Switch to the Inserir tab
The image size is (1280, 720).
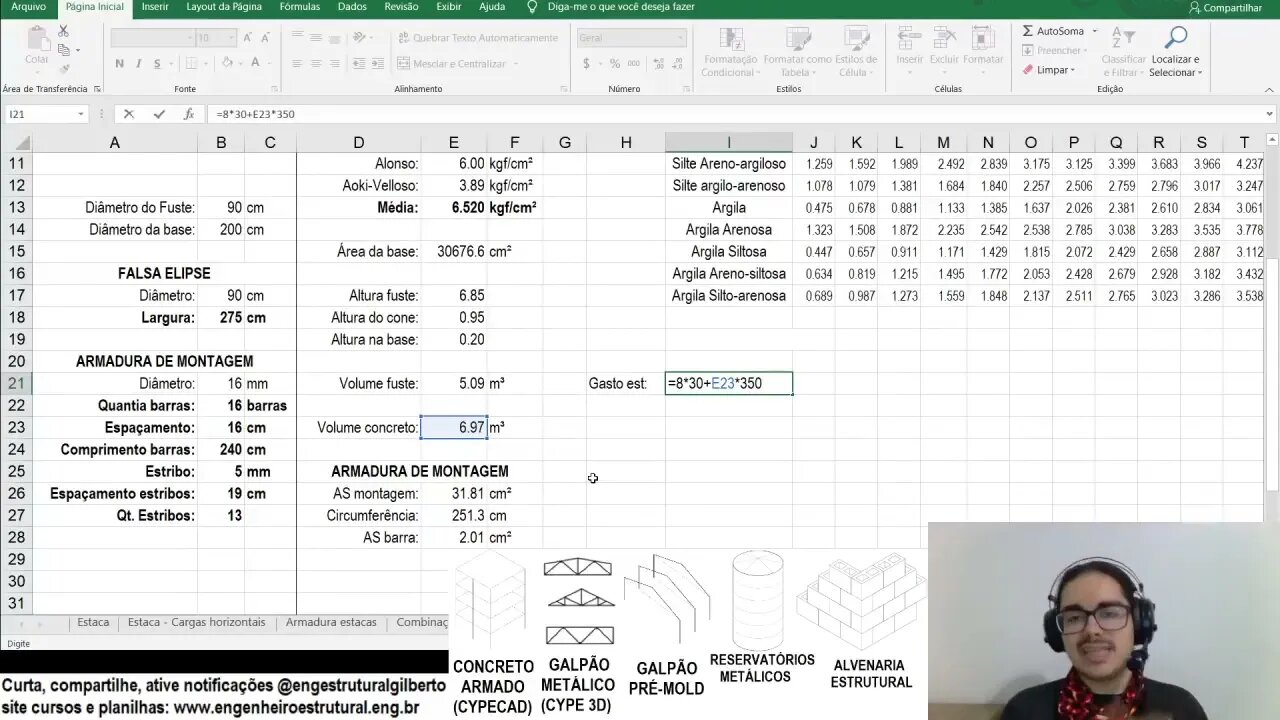155,7
